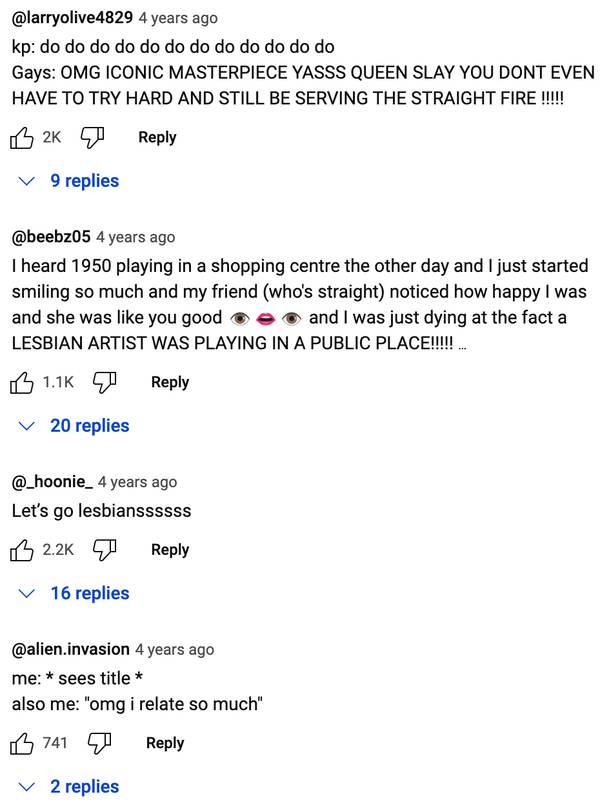600x812 pixels.
Task: Reply to @larryolive4829's comment
Action: pos(157,137)
